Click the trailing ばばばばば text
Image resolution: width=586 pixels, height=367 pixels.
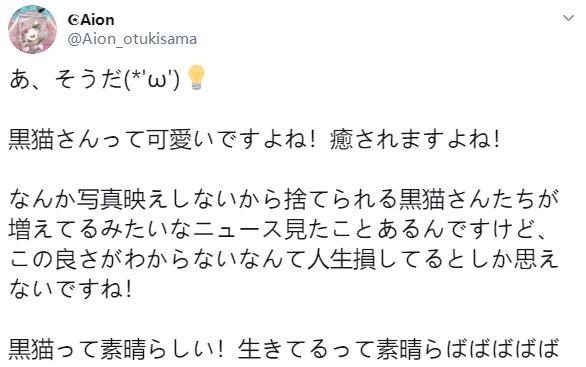[500, 349]
